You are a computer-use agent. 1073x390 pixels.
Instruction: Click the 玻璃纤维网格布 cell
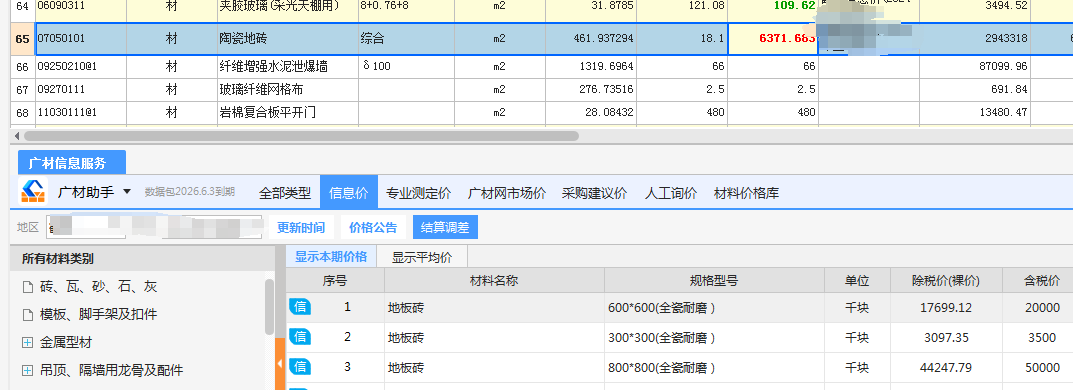click(x=287, y=90)
